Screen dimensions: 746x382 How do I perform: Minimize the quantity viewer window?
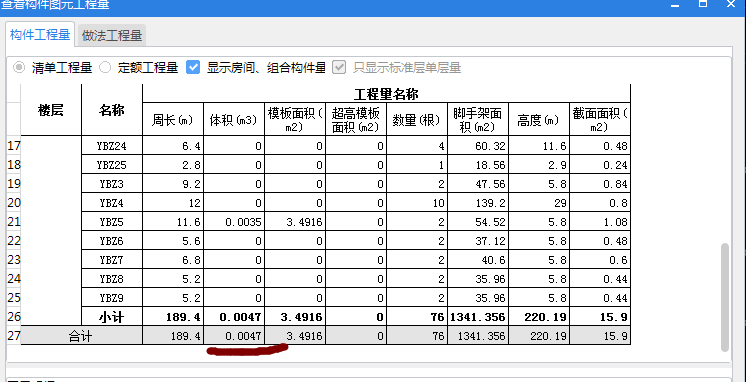coord(675,5)
